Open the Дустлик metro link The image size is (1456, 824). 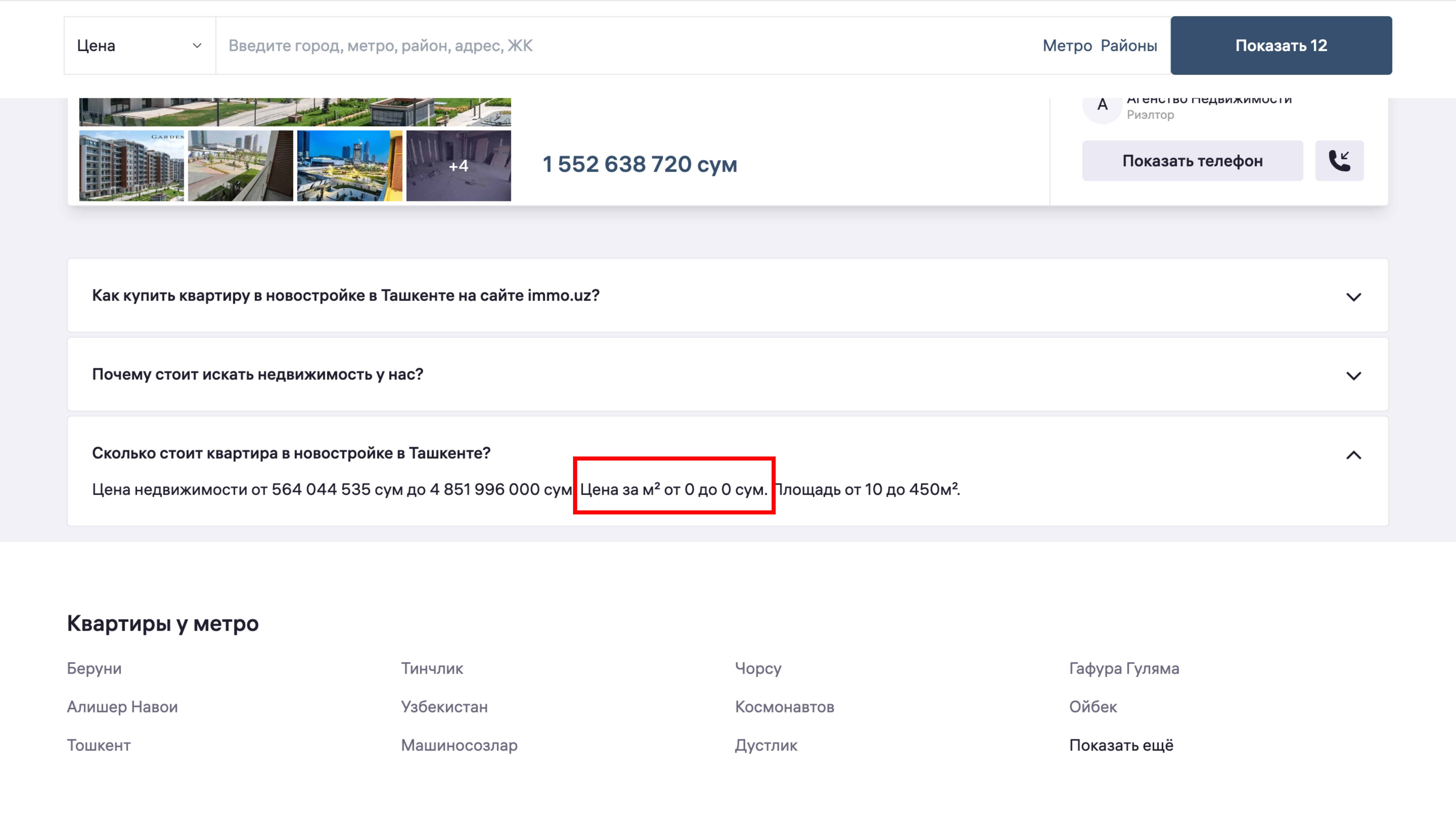(x=766, y=745)
